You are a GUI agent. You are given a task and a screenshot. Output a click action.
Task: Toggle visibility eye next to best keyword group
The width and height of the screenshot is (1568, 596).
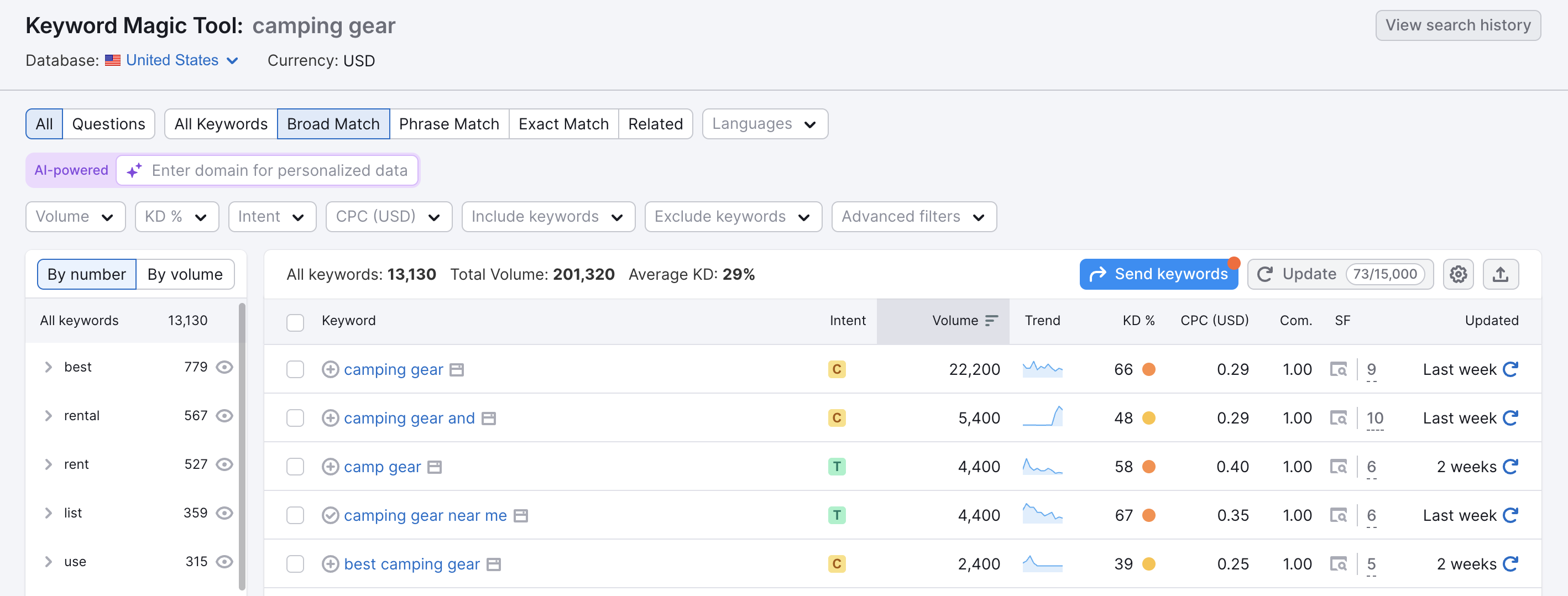[224, 367]
